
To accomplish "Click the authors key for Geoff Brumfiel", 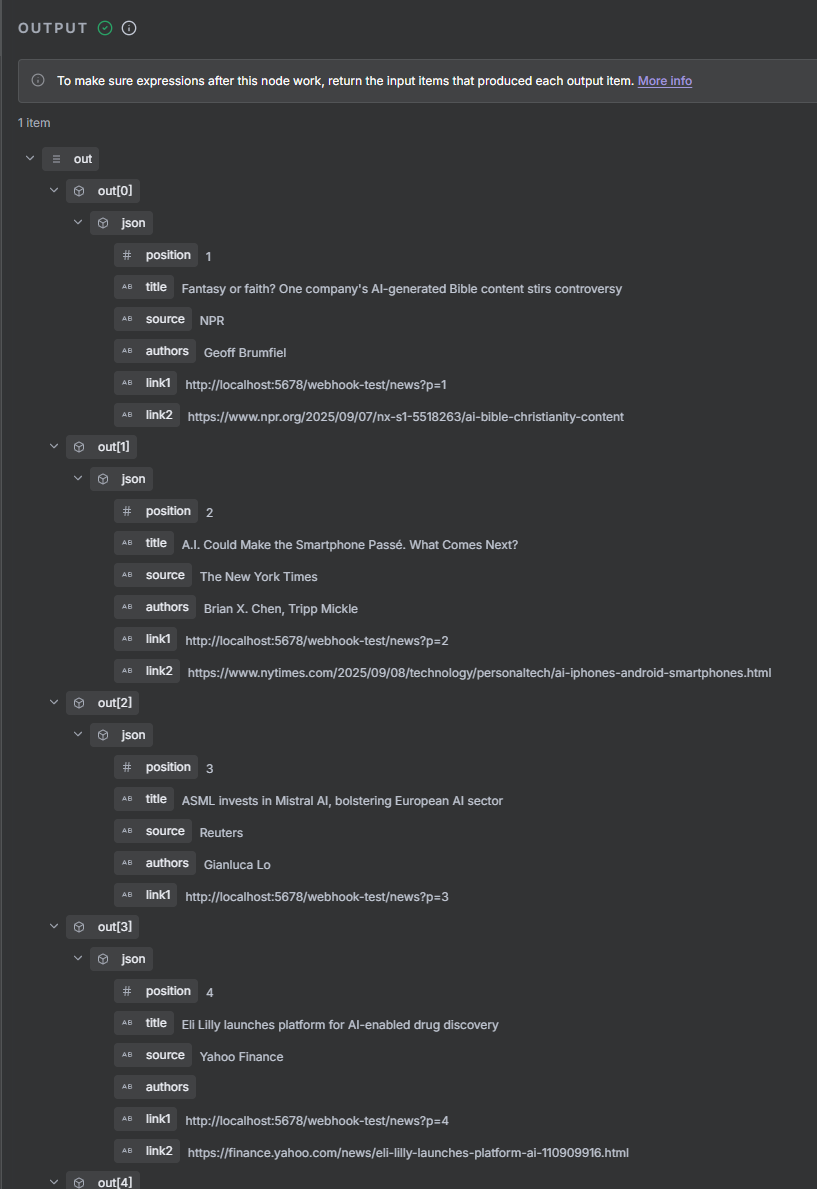I will tap(167, 351).
